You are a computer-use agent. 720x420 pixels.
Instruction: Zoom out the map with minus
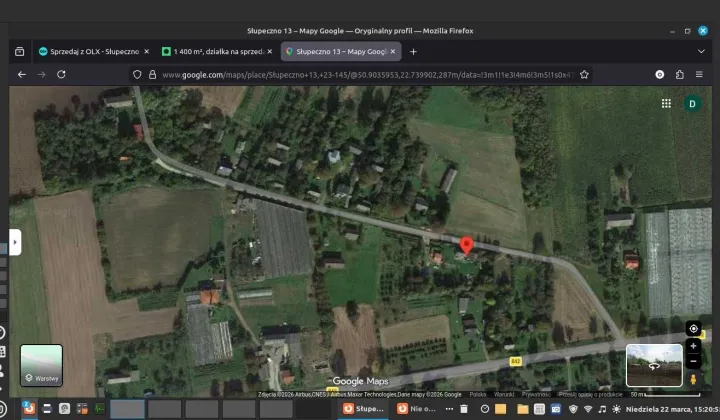[693, 362]
